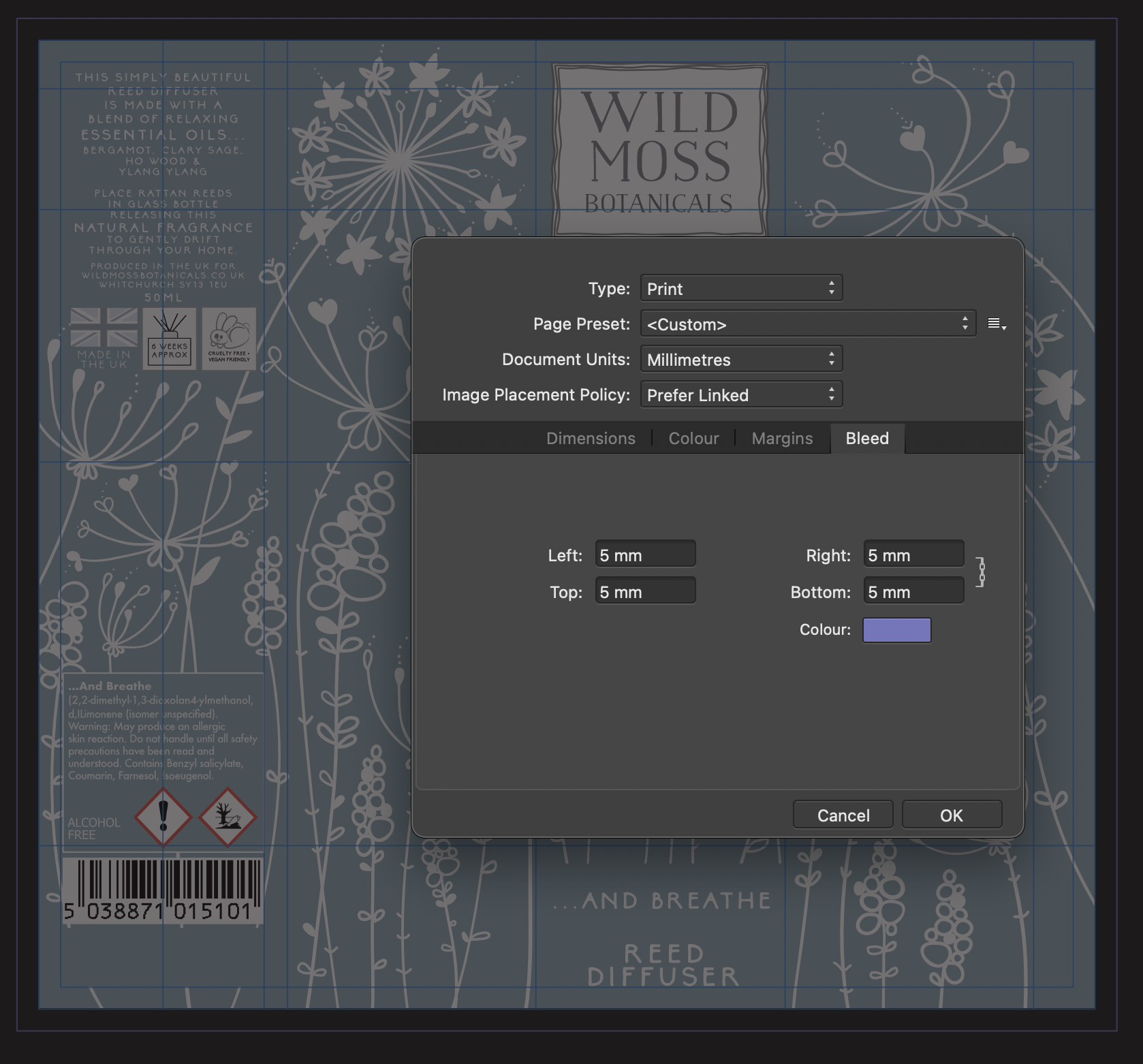1143x1064 pixels.
Task: Change the Document Units dropdown
Action: pyautogui.click(x=741, y=359)
